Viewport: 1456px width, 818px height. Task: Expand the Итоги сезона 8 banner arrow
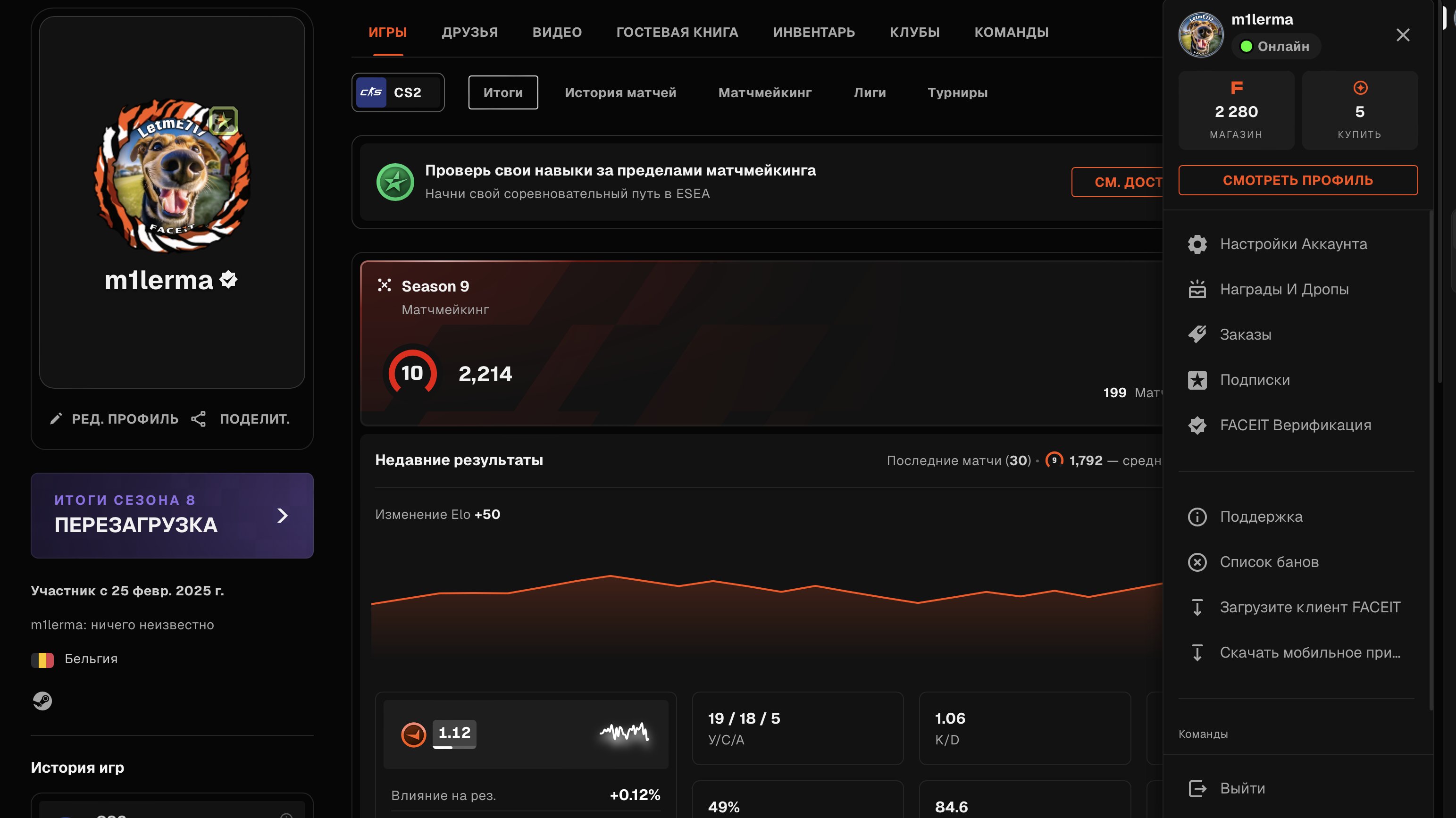tap(283, 516)
